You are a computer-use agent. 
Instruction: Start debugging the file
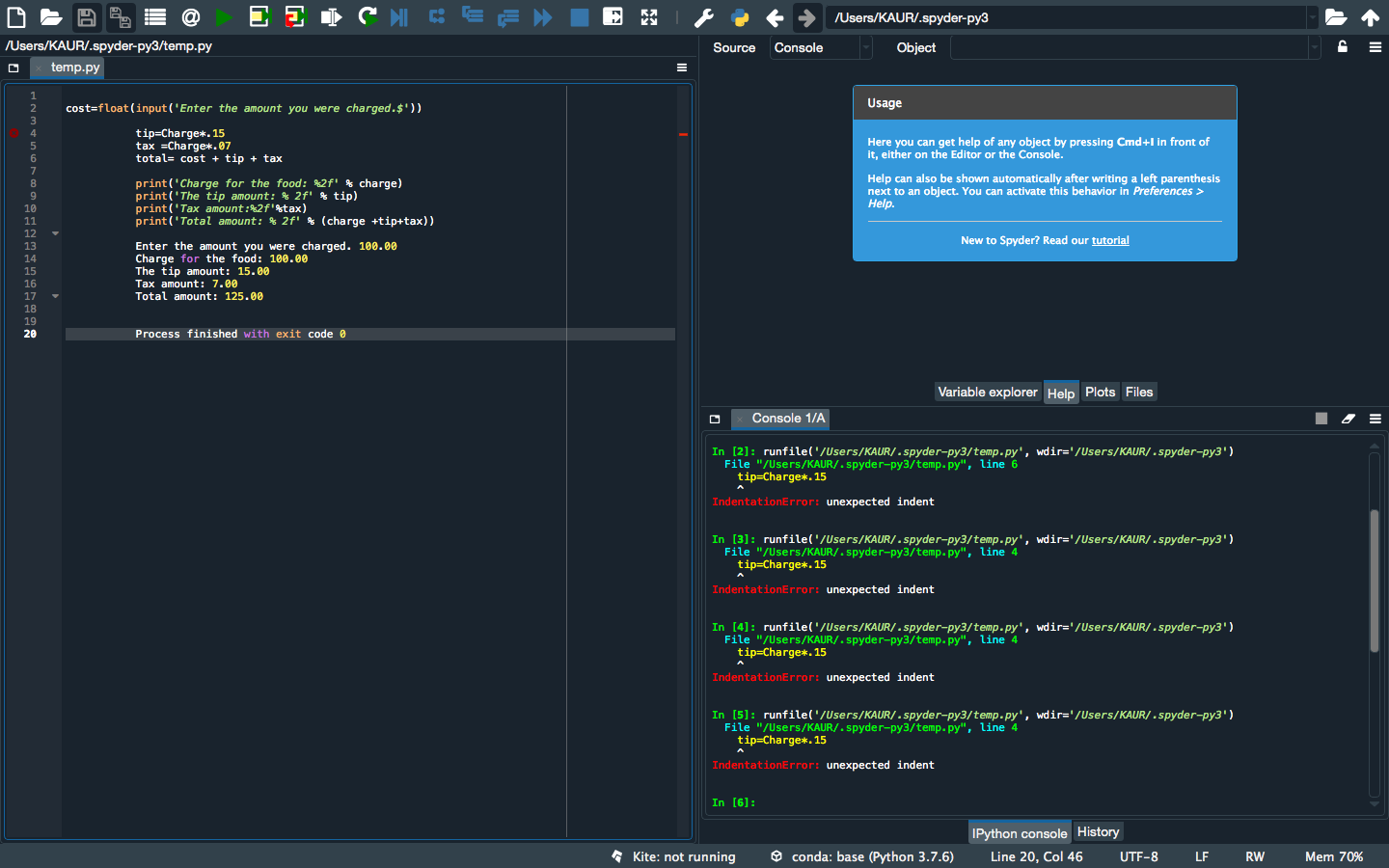399,17
